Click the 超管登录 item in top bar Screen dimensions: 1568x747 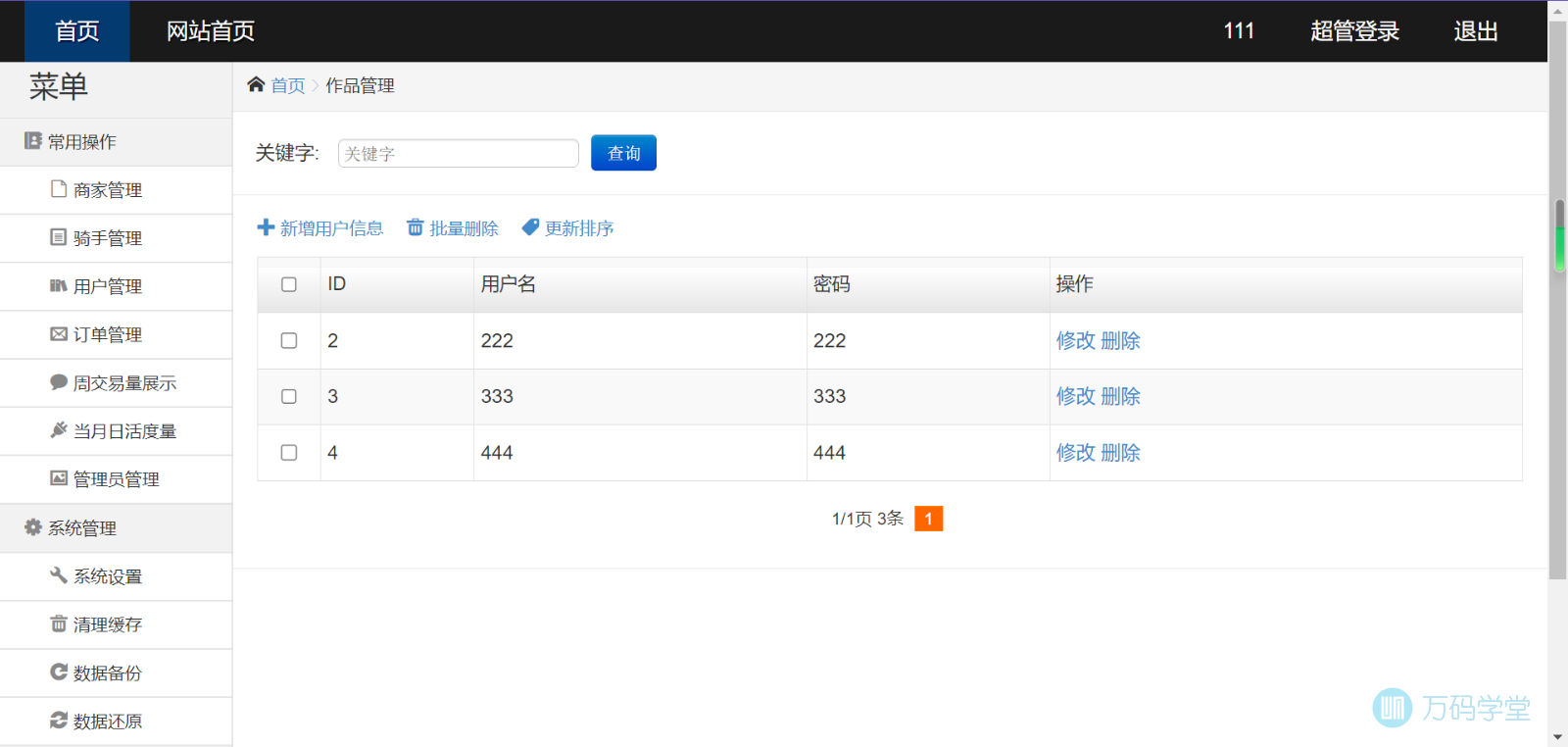pyautogui.click(x=1354, y=31)
